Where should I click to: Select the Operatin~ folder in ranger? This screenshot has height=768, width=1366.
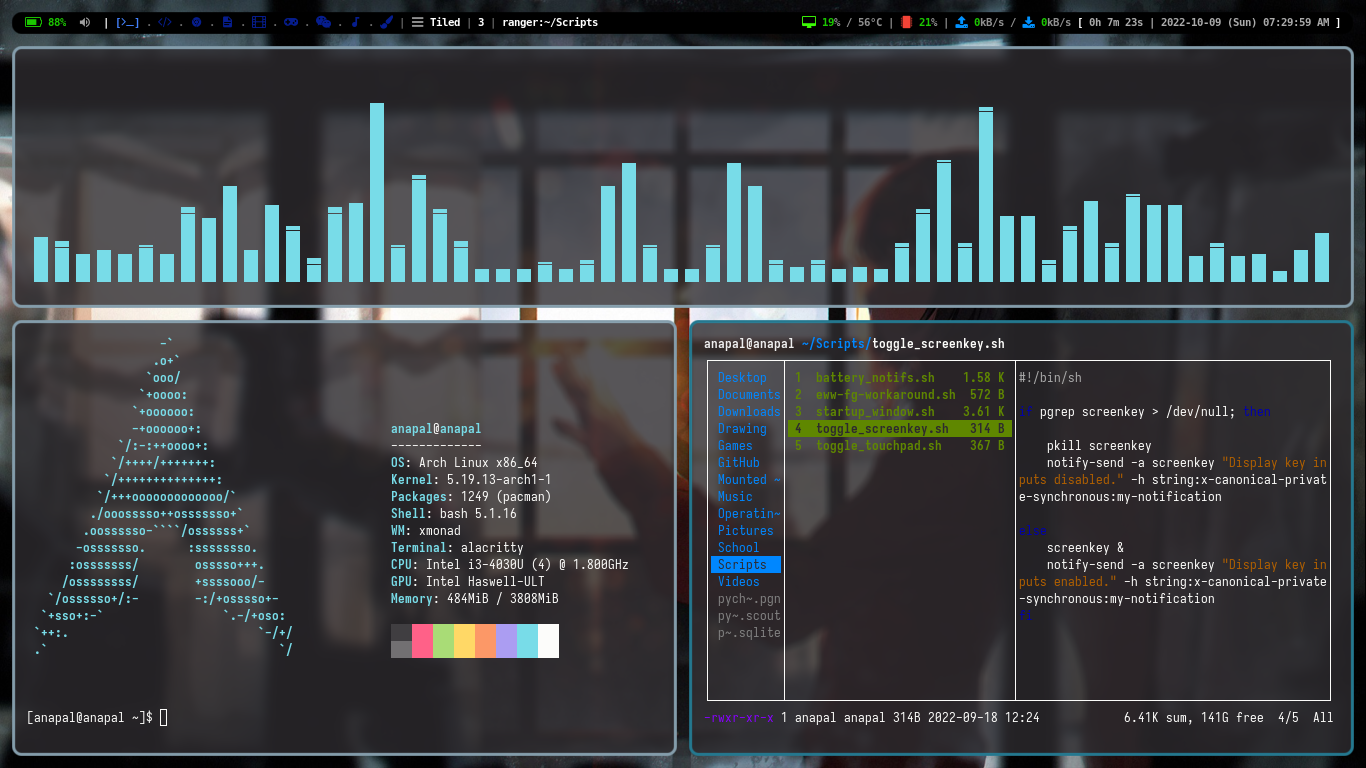[749, 513]
